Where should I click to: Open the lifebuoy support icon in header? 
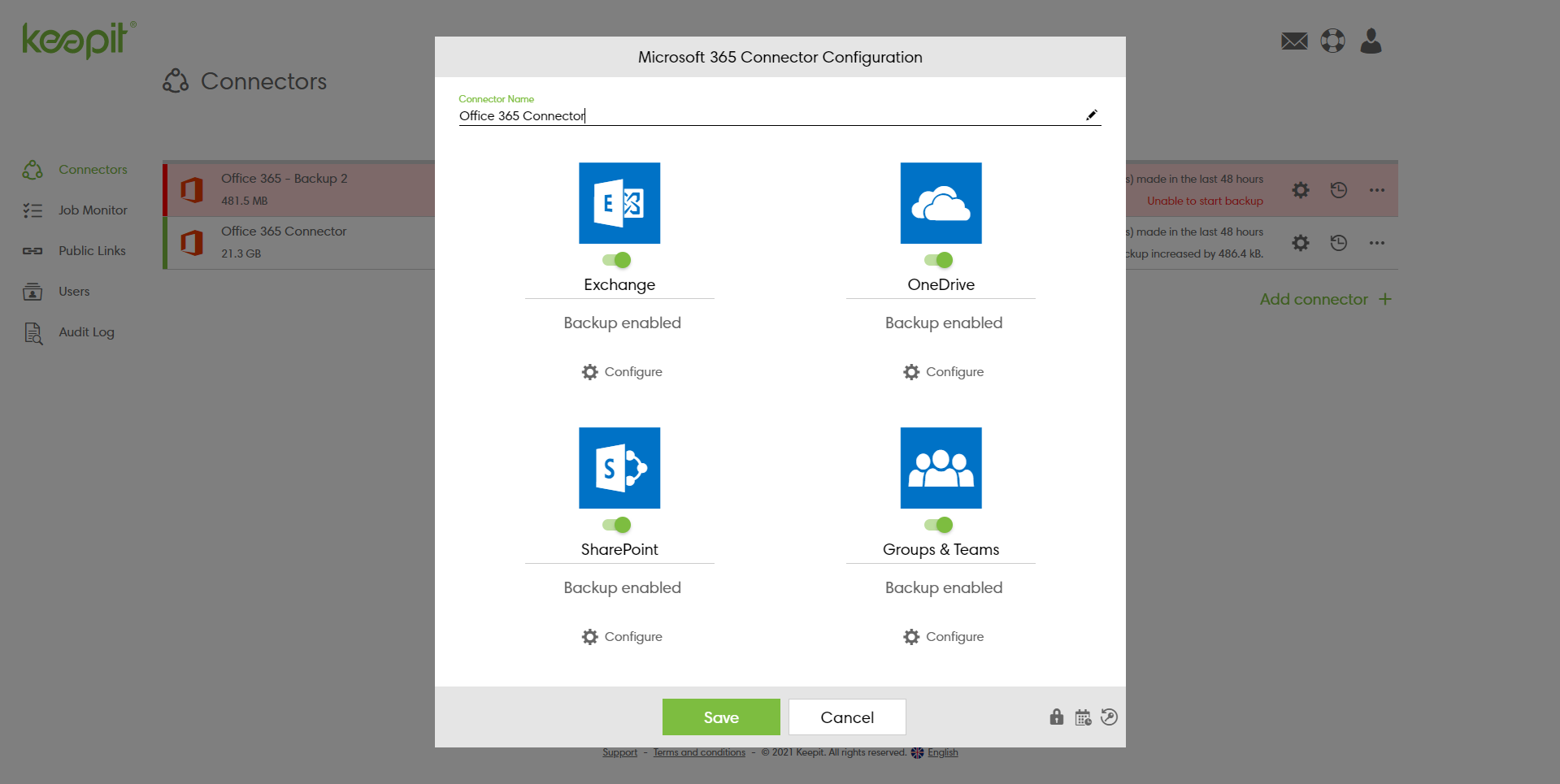click(1333, 41)
